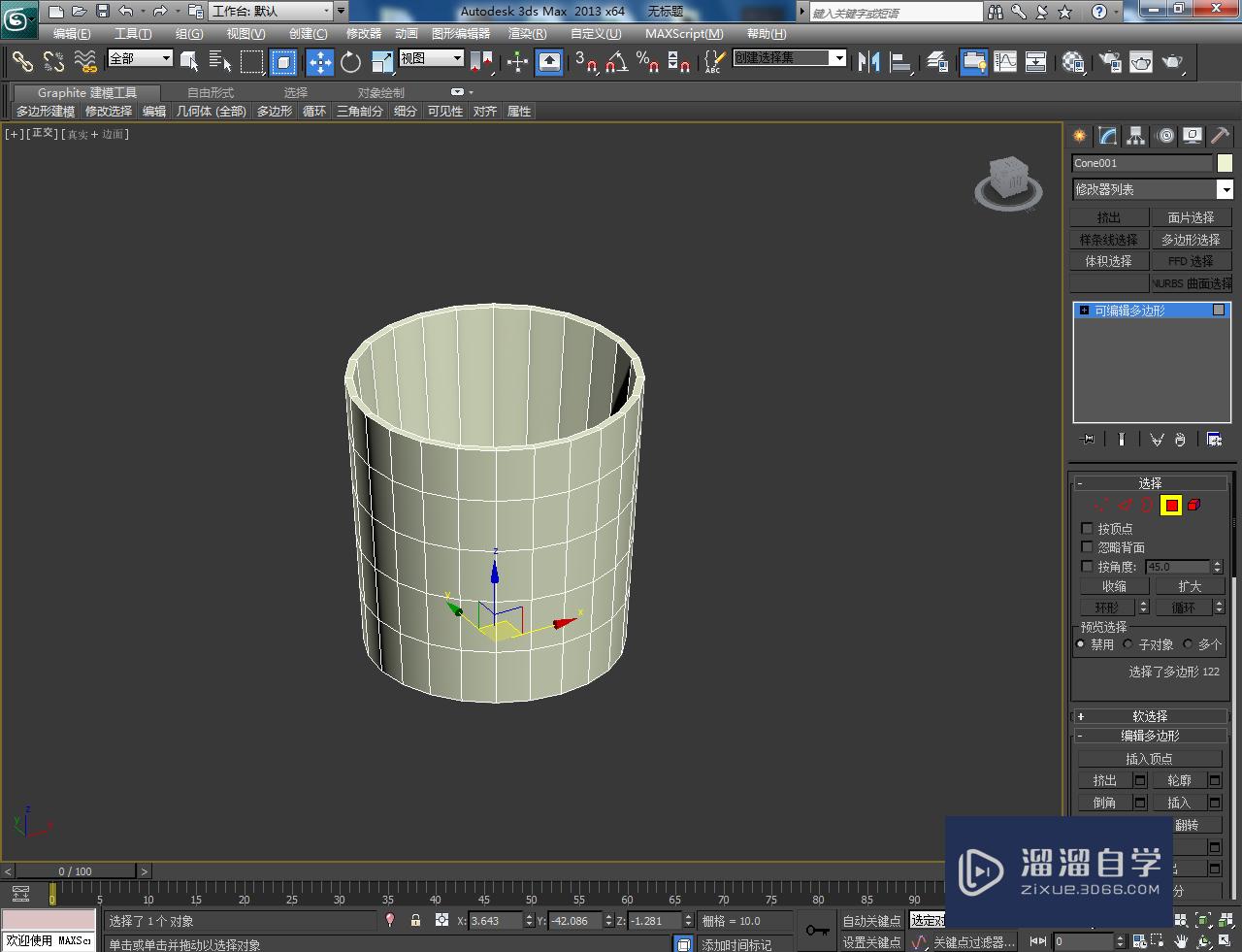Click the 面片选择 modifier button

click(1191, 217)
